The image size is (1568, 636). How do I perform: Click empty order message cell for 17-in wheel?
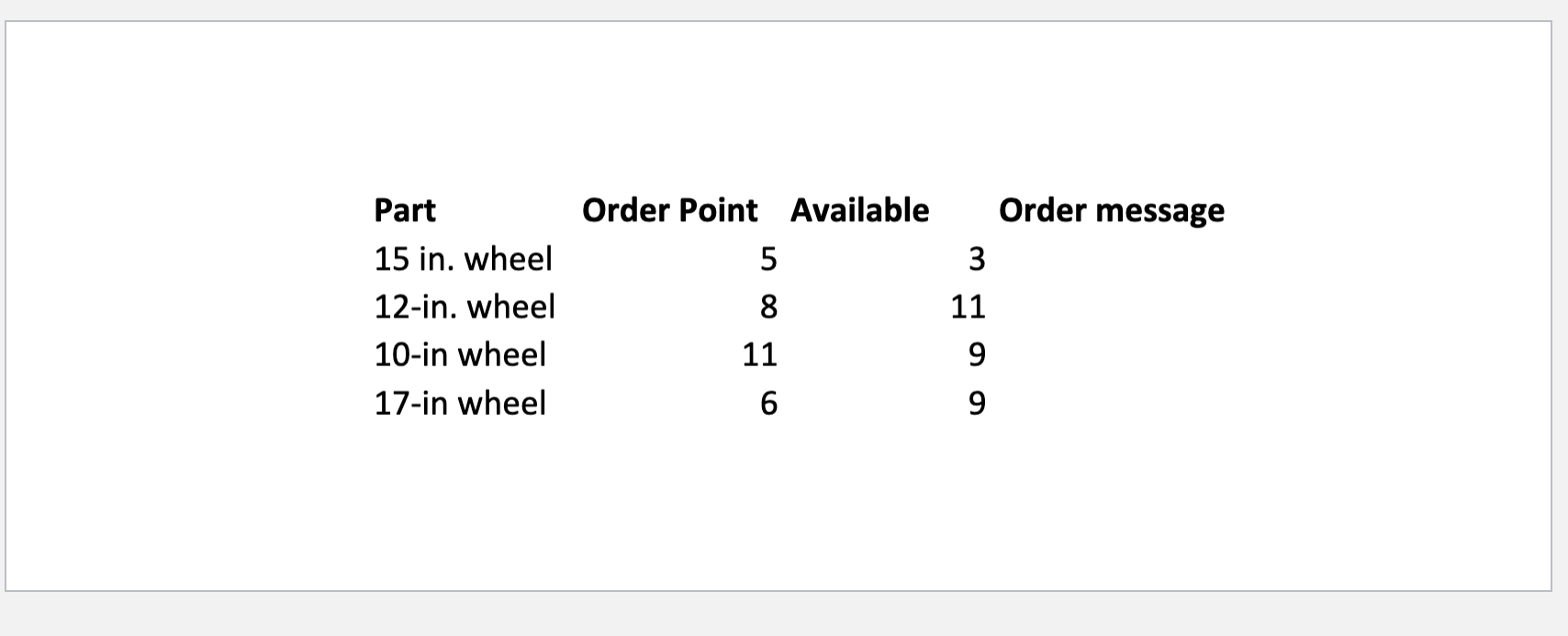1111,404
